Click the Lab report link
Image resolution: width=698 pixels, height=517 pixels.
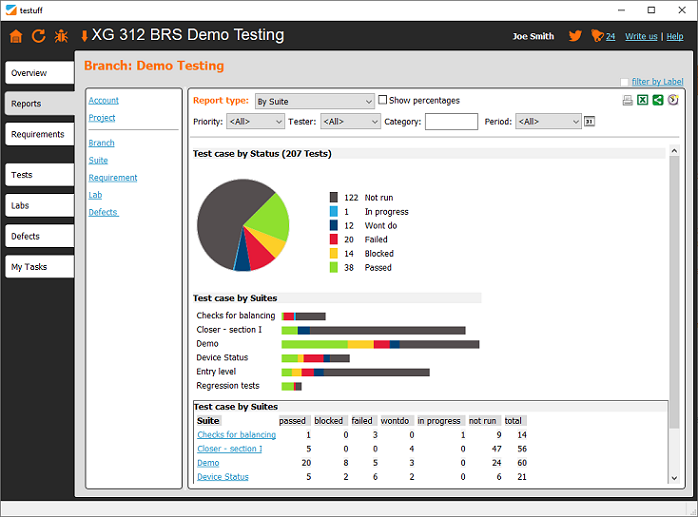click(x=95, y=195)
